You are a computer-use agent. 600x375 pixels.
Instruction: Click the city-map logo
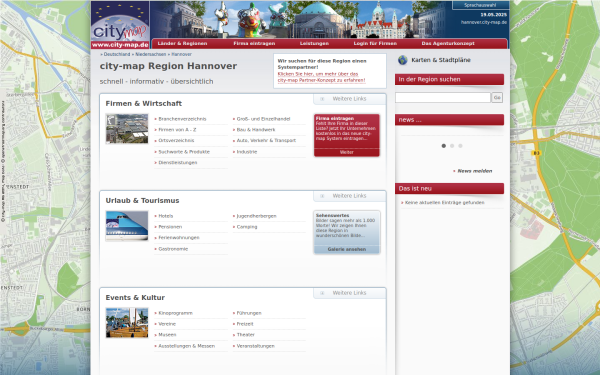[x=120, y=21]
